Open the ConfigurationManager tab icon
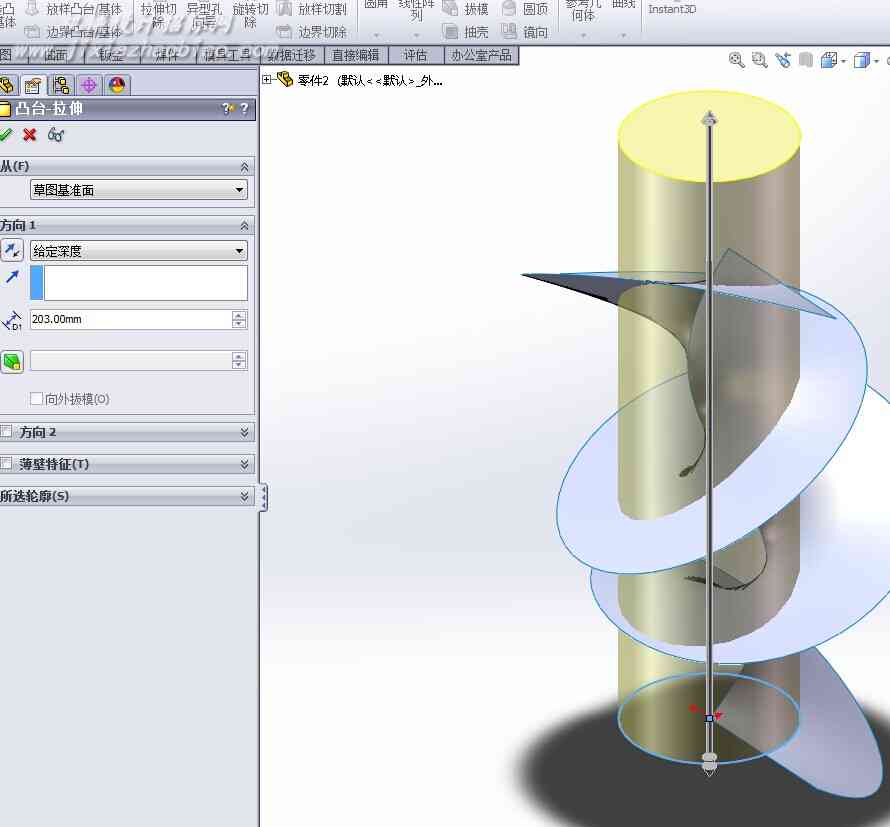Image resolution: width=890 pixels, height=827 pixels. (61, 85)
